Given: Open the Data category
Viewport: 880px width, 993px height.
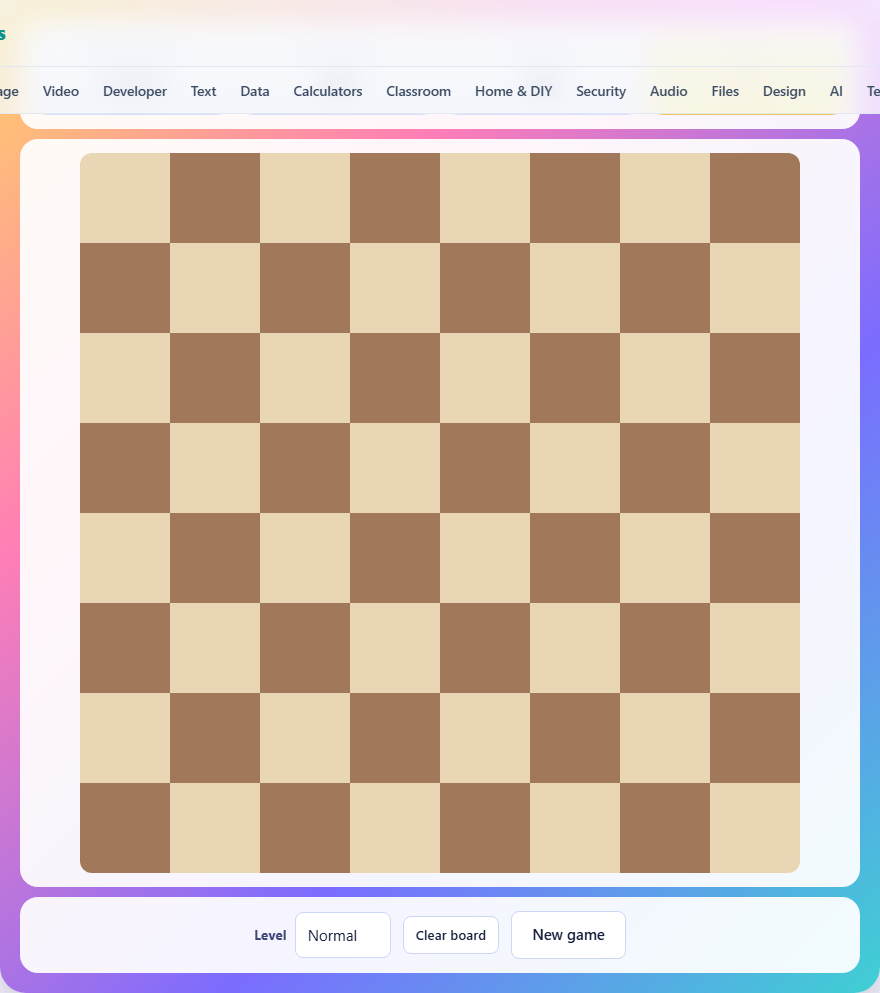Looking at the screenshot, I should (x=255, y=91).
